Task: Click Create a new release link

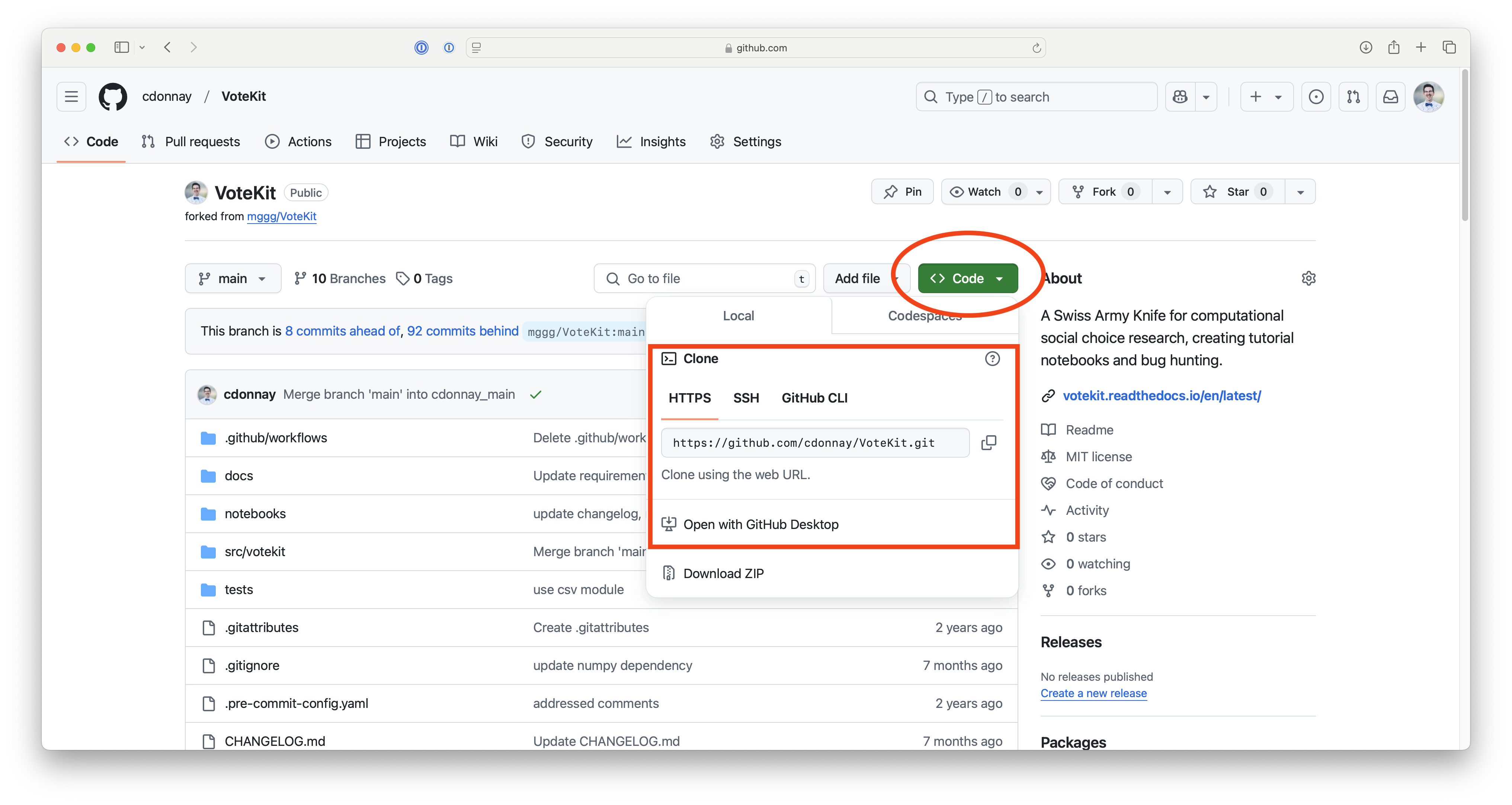Action: [1093, 693]
